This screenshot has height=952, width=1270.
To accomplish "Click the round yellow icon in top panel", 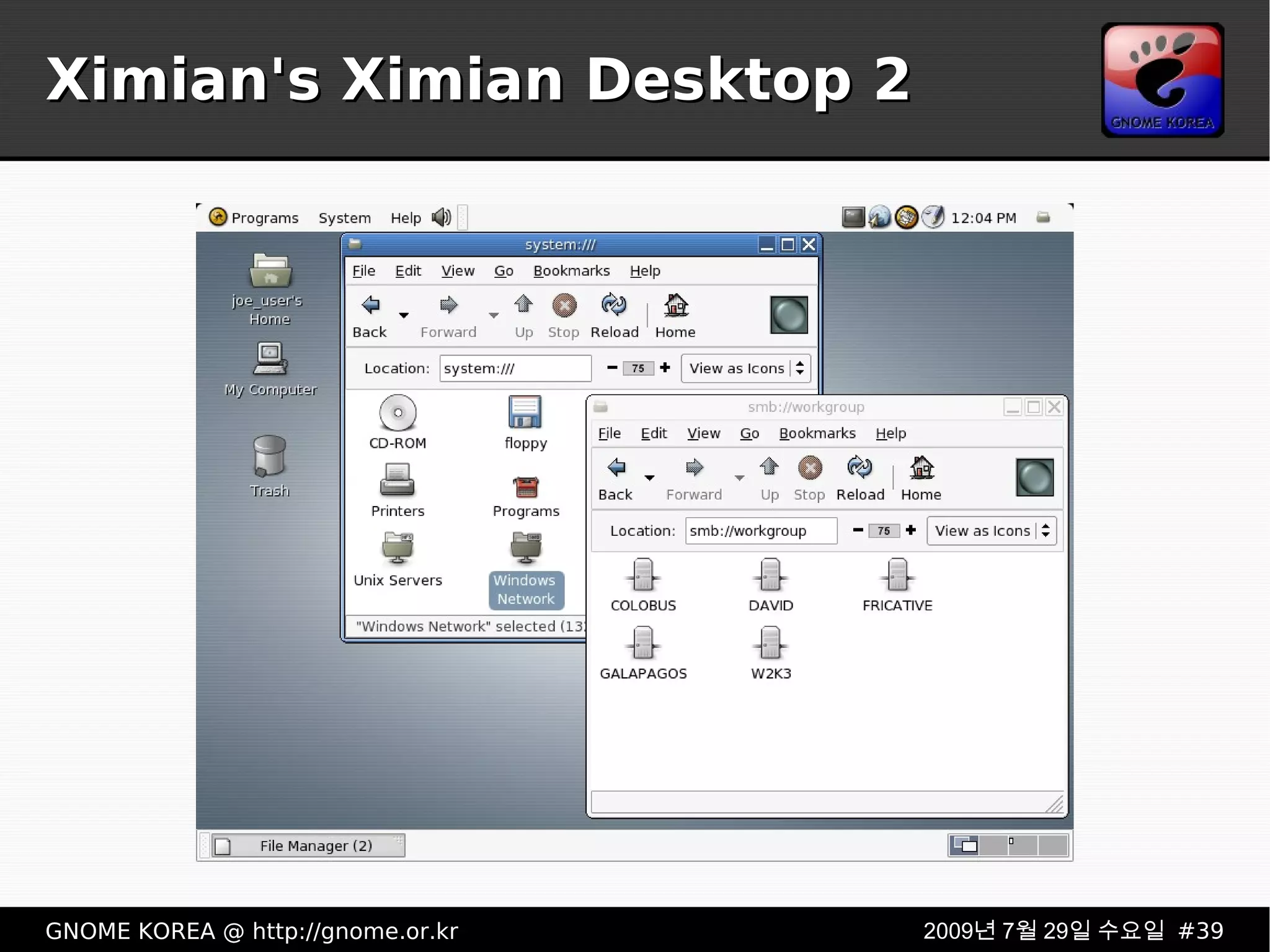I will [x=906, y=217].
